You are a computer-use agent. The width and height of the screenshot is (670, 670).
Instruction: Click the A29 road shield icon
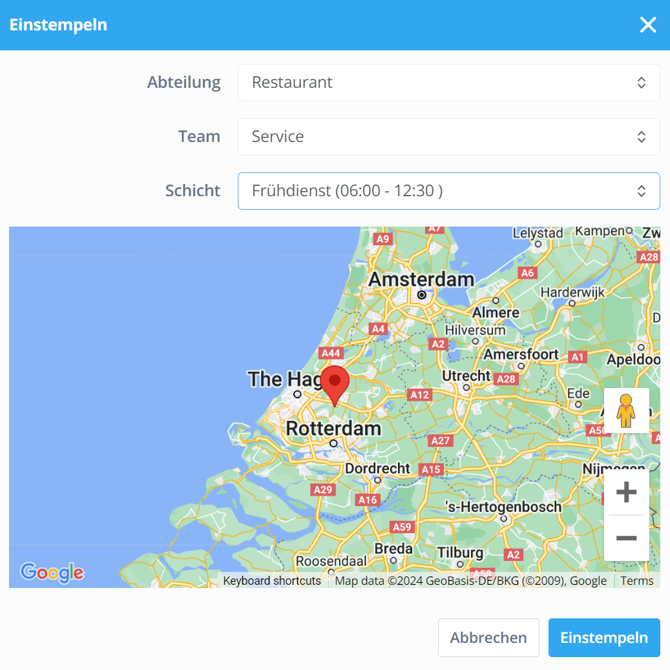[323, 490]
